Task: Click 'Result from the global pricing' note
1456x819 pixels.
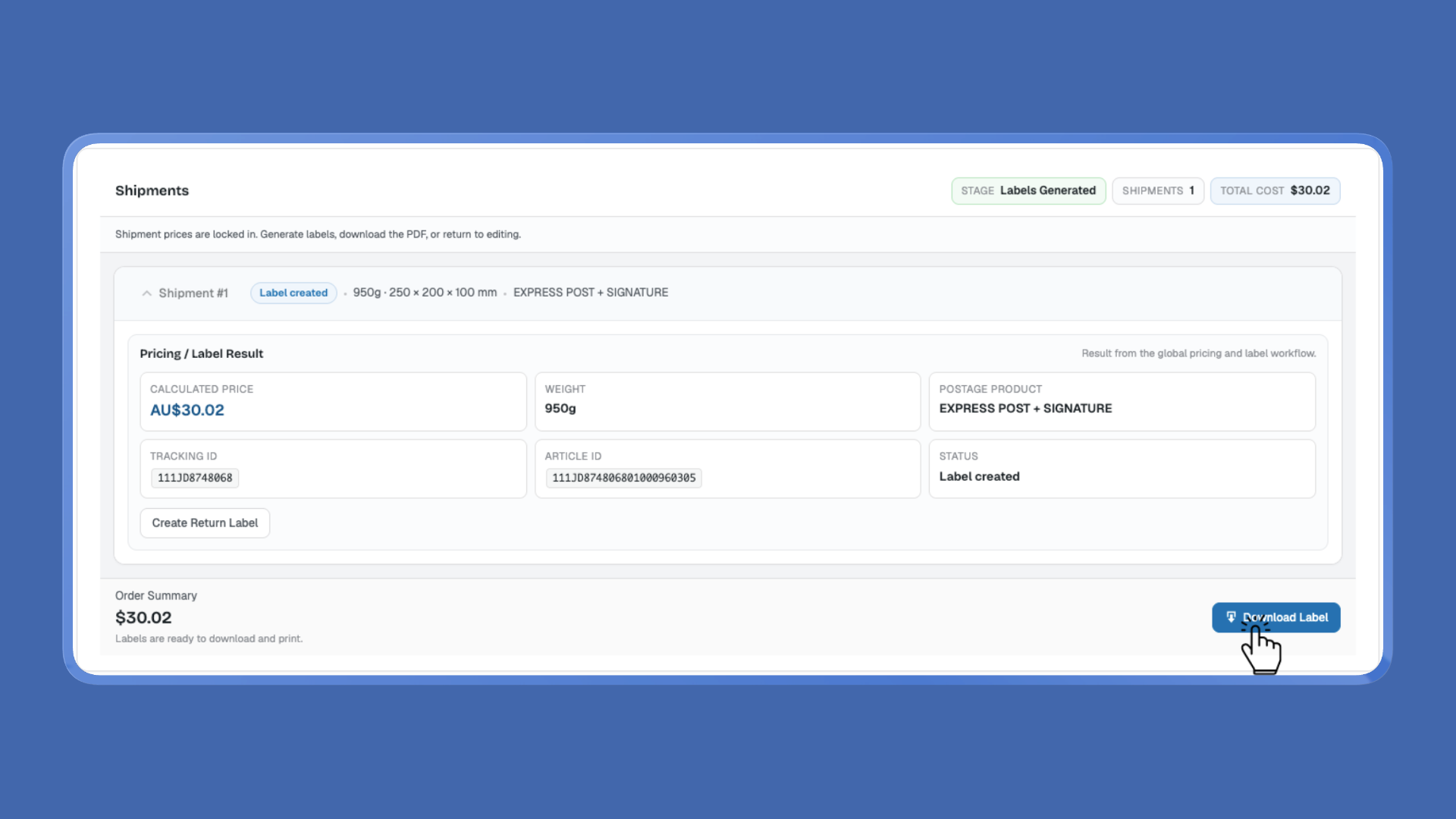Action: click(x=1198, y=353)
